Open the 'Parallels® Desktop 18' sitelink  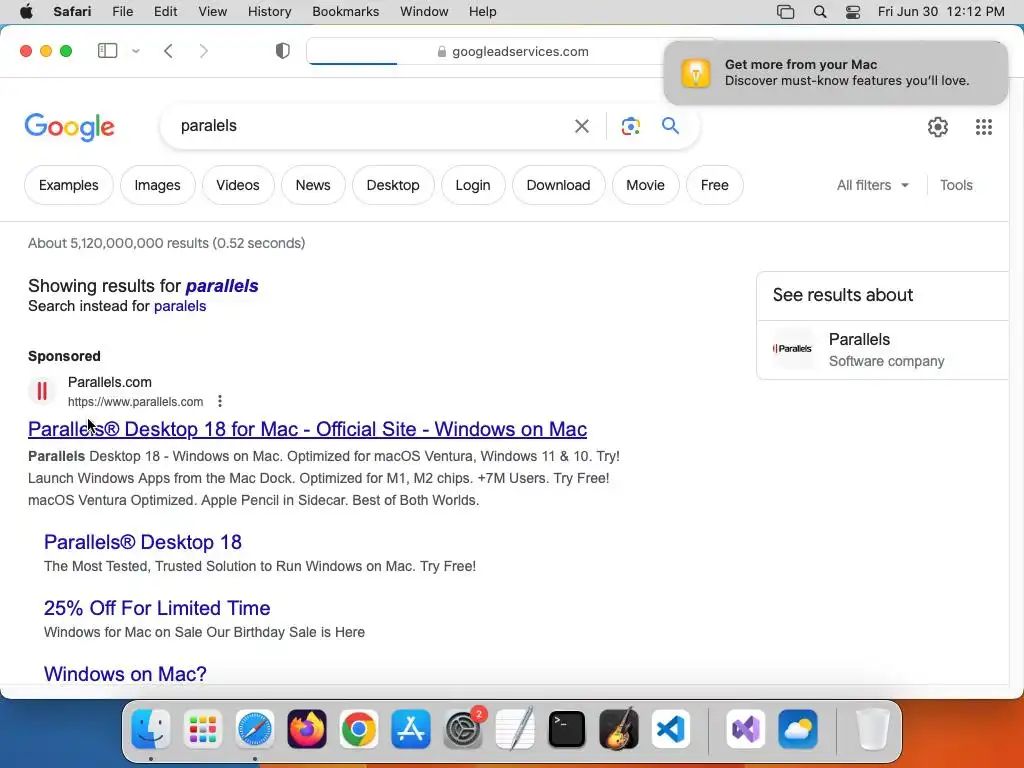coord(143,542)
